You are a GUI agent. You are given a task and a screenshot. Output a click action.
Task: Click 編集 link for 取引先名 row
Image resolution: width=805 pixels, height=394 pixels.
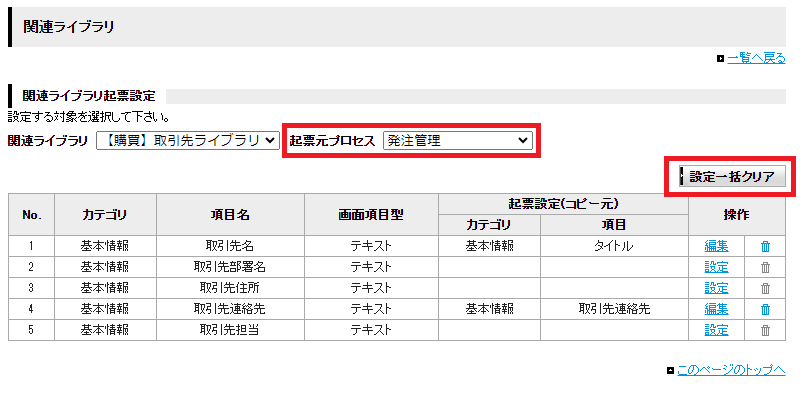pos(716,247)
